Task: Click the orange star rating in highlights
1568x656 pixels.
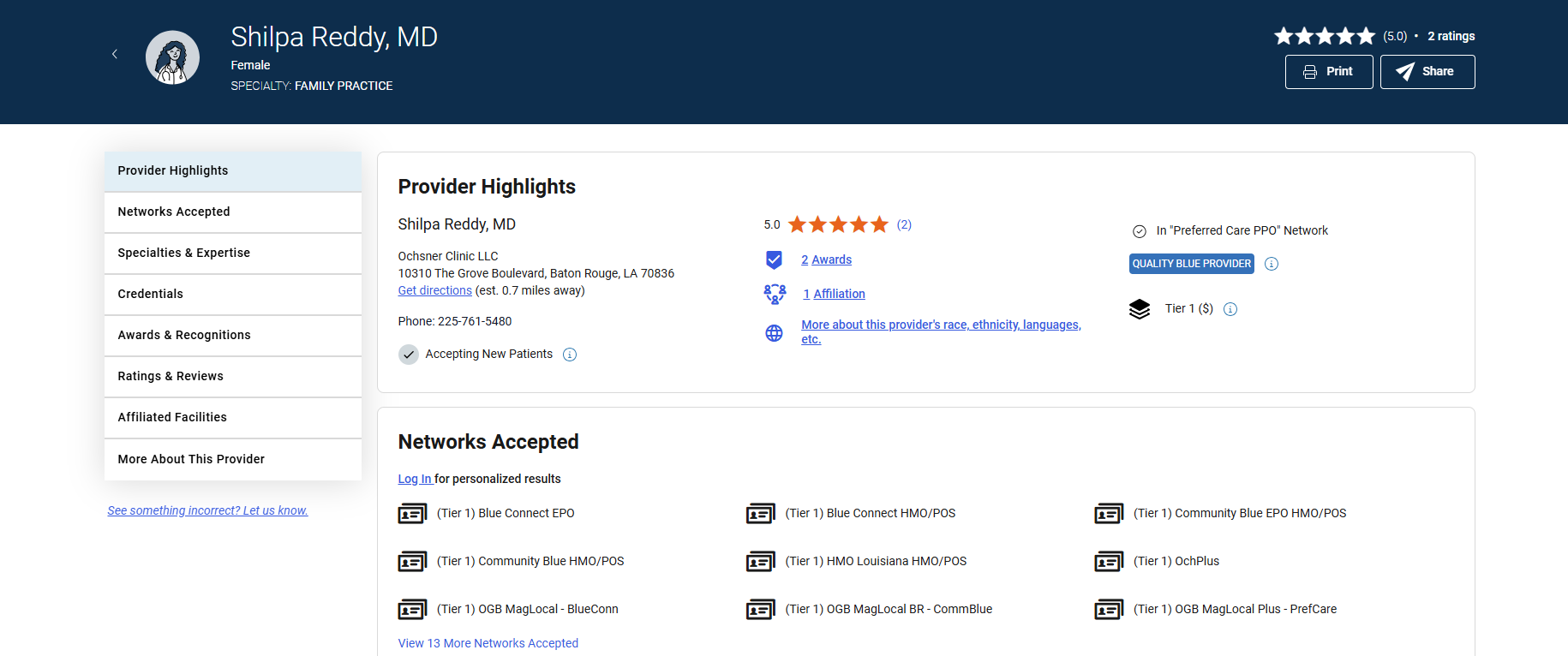Action: [837, 224]
